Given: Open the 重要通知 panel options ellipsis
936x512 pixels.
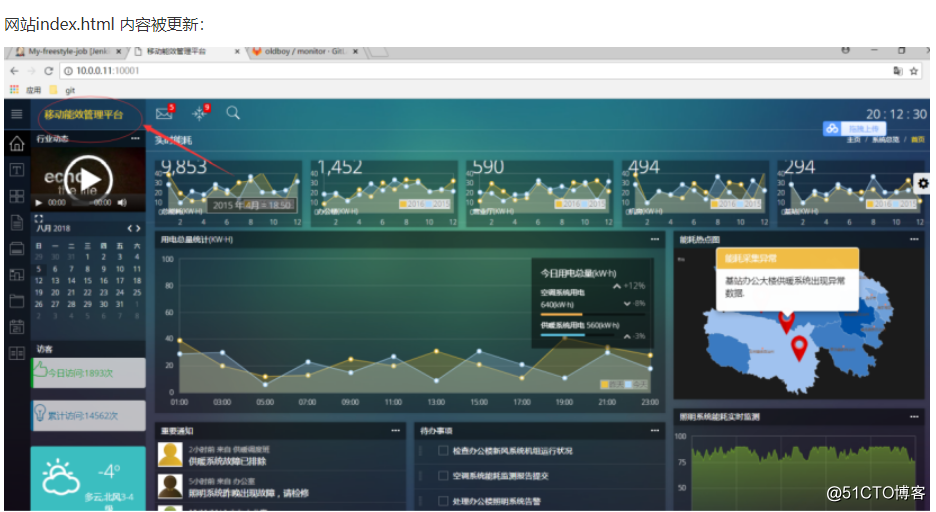Looking at the screenshot, I should [x=396, y=430].
